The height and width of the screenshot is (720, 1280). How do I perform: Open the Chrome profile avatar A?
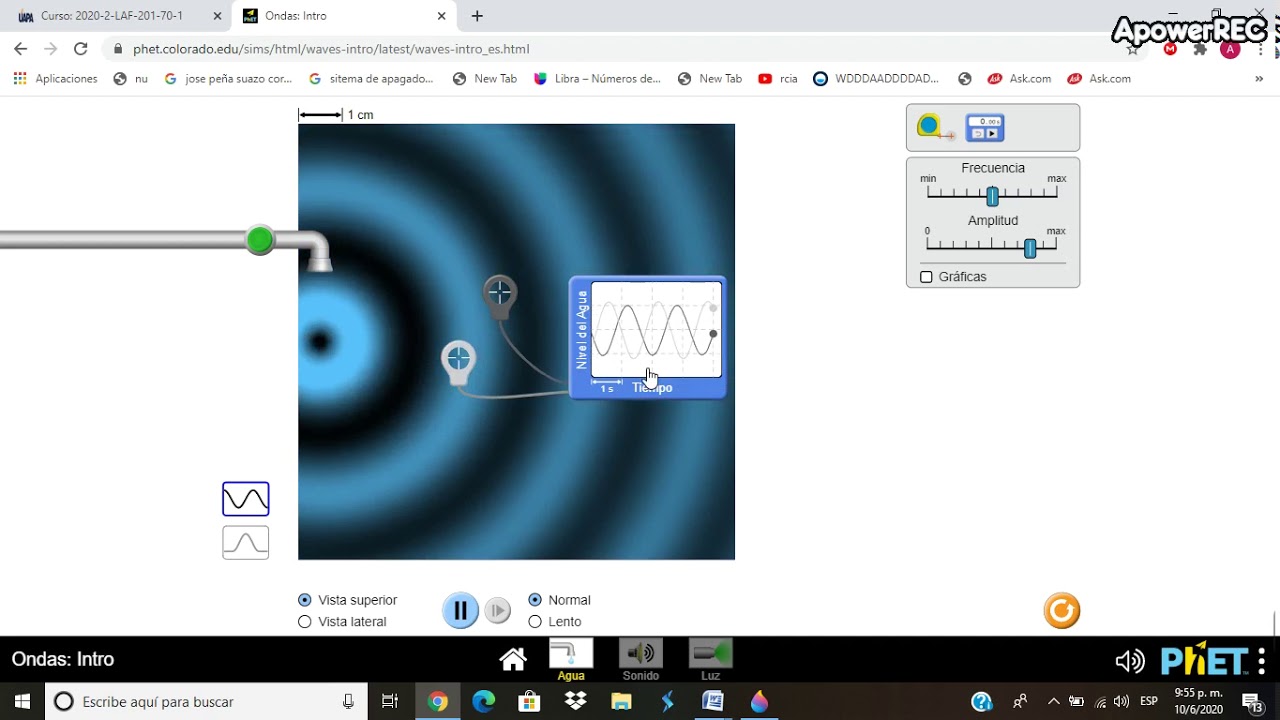pos(1230,49)
